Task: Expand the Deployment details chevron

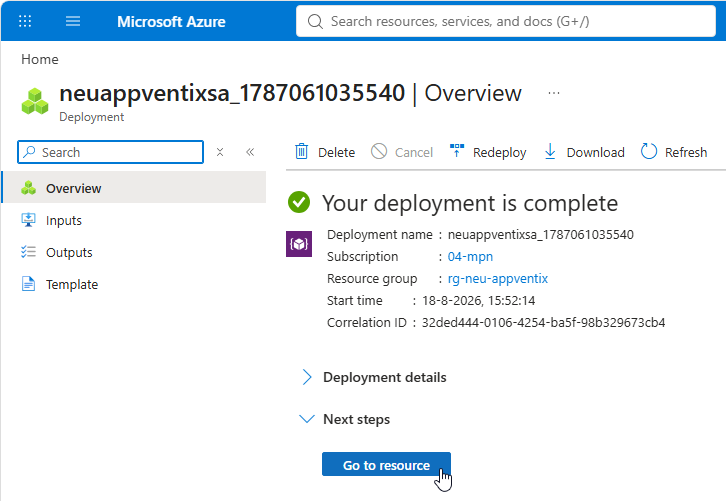Action: click(307, 377)
